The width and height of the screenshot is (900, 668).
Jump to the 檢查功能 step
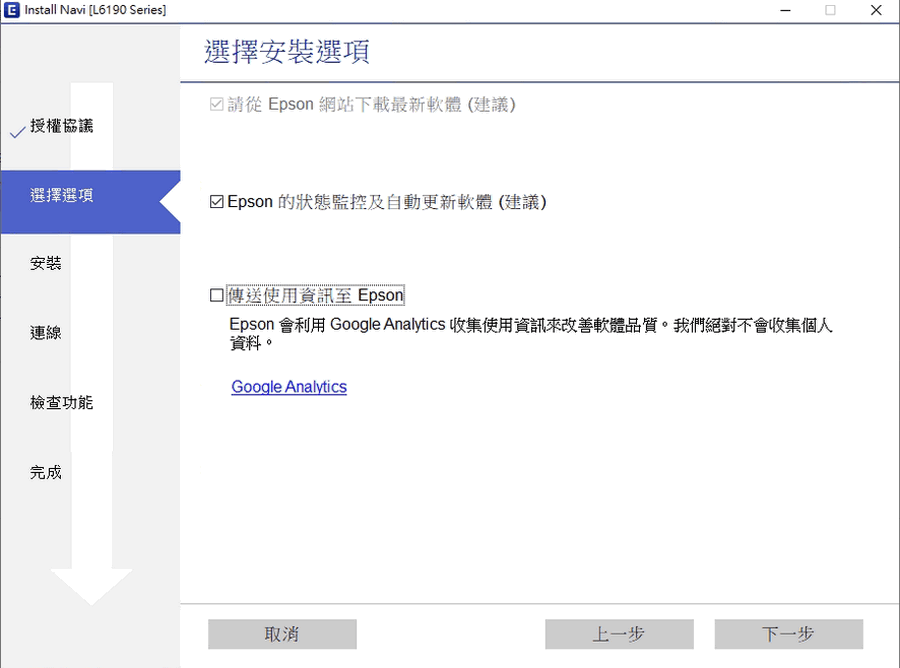click(x=62, y=403)
